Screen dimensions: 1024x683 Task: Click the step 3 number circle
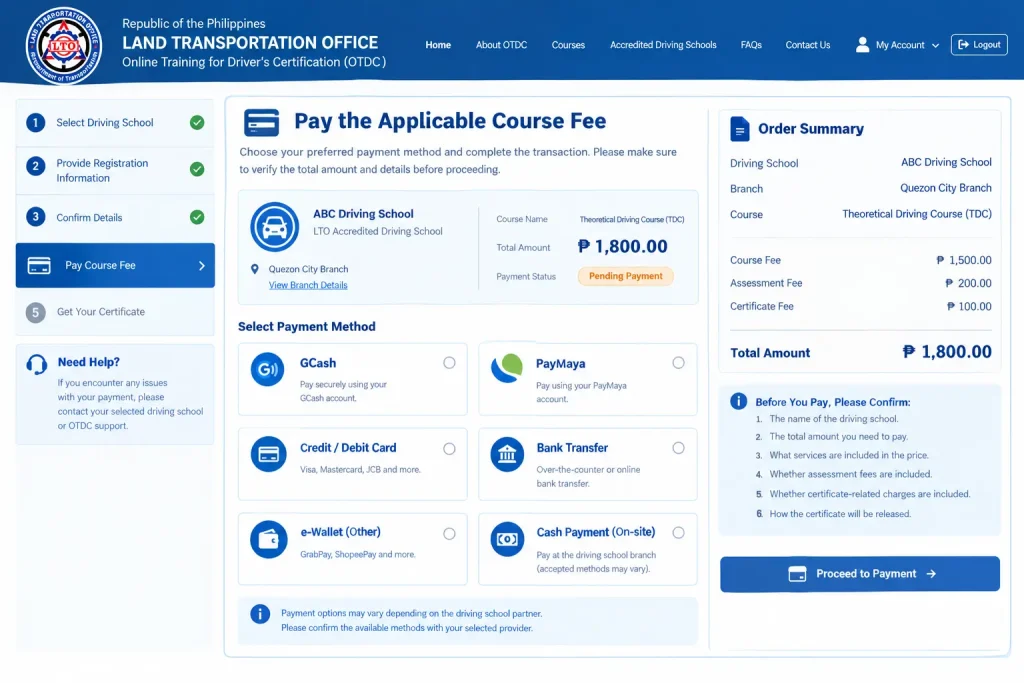tap(35, 217)
